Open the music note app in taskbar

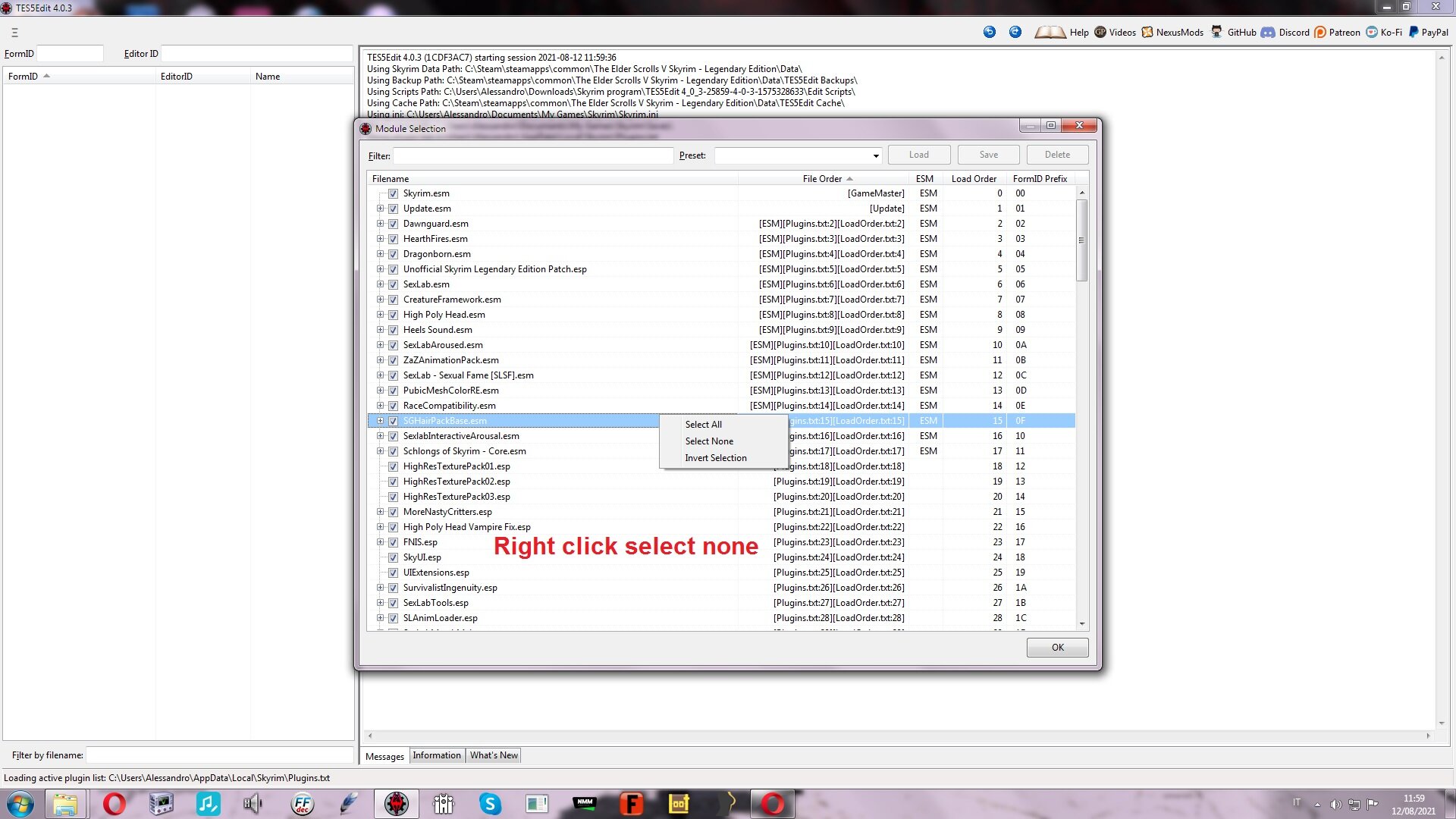coord(208,804)
